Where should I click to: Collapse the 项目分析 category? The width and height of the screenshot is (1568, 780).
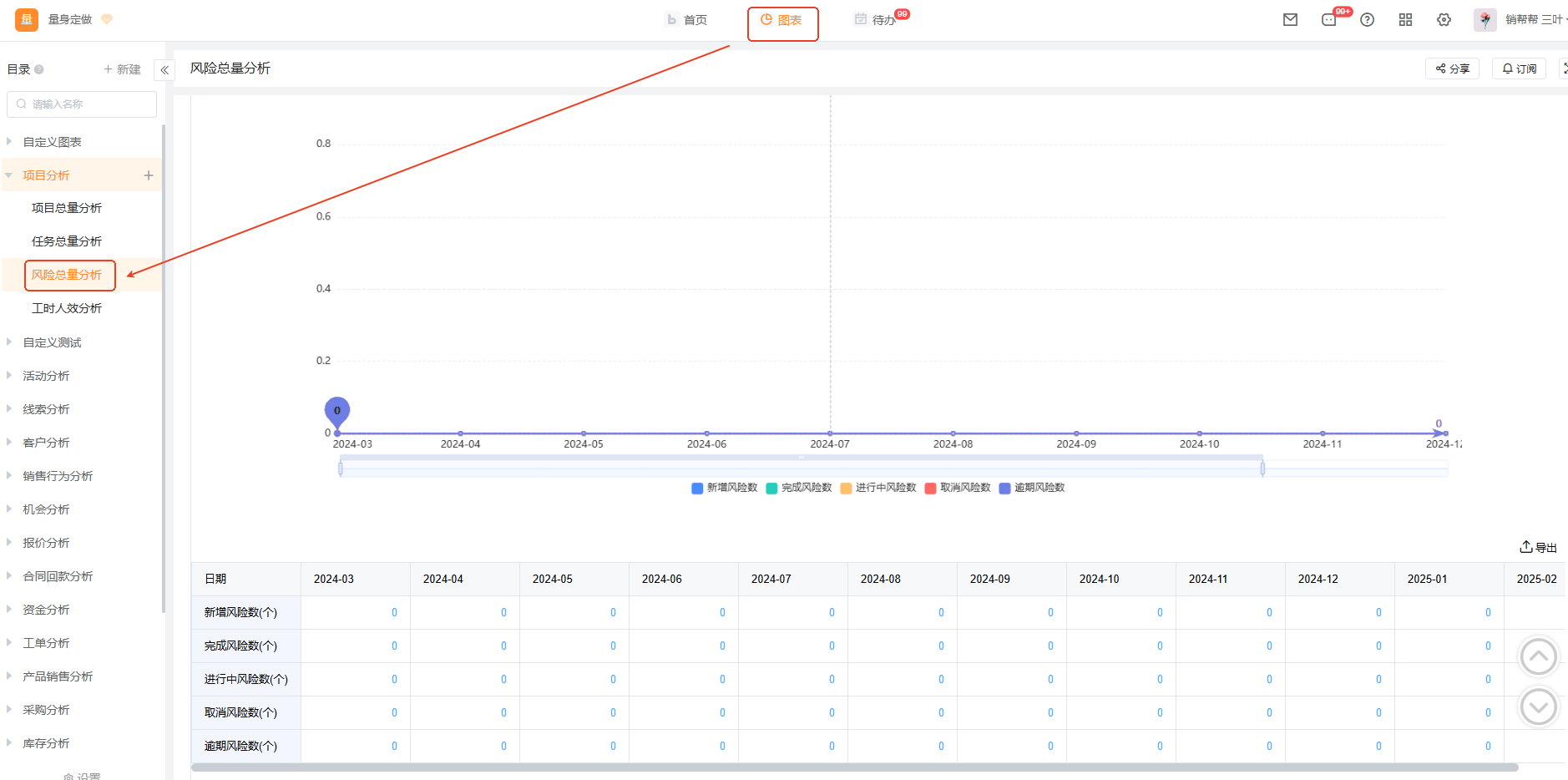[9, 175]
